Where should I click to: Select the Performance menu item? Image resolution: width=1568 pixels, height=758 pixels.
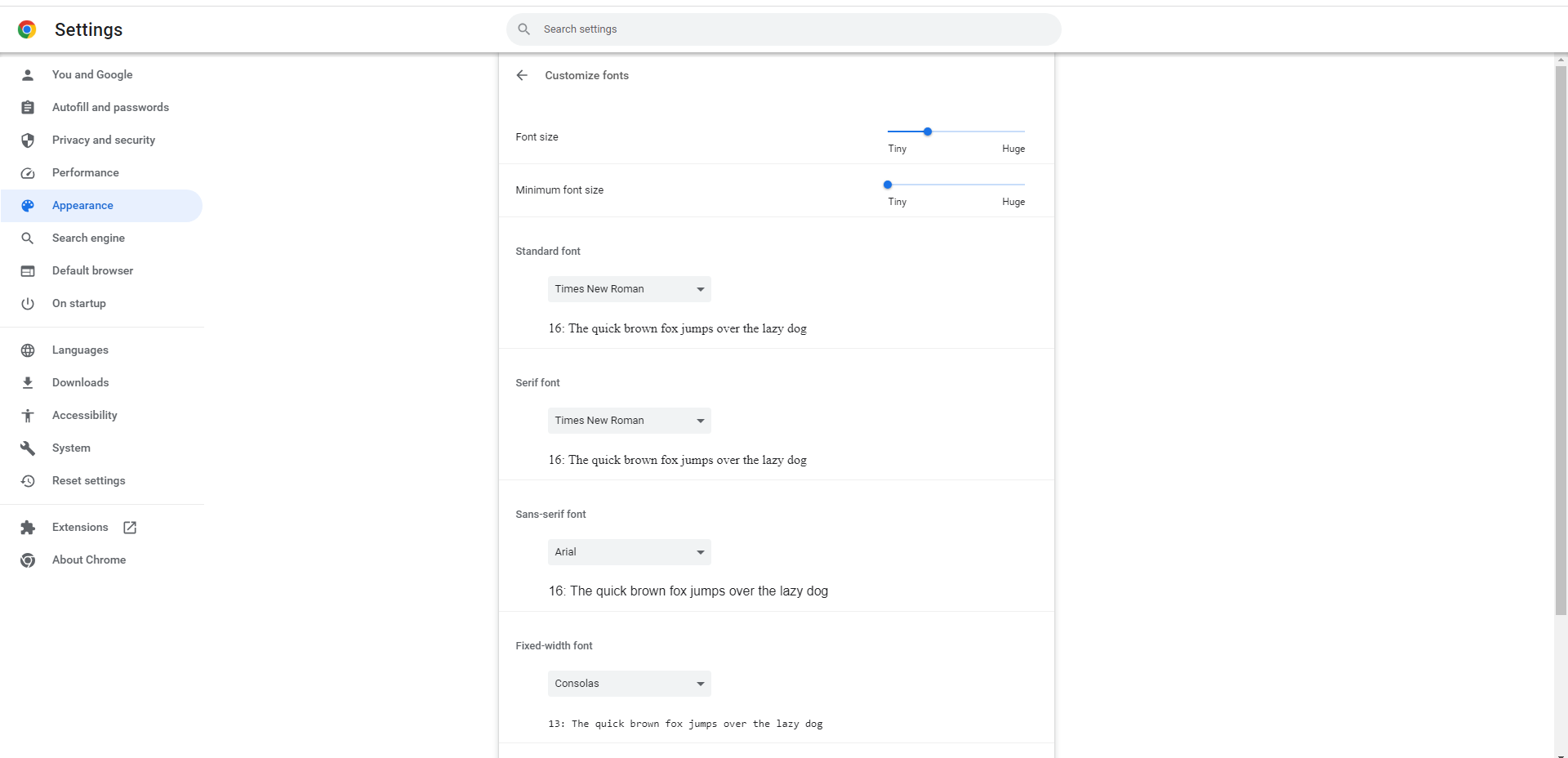coord(102,172)
